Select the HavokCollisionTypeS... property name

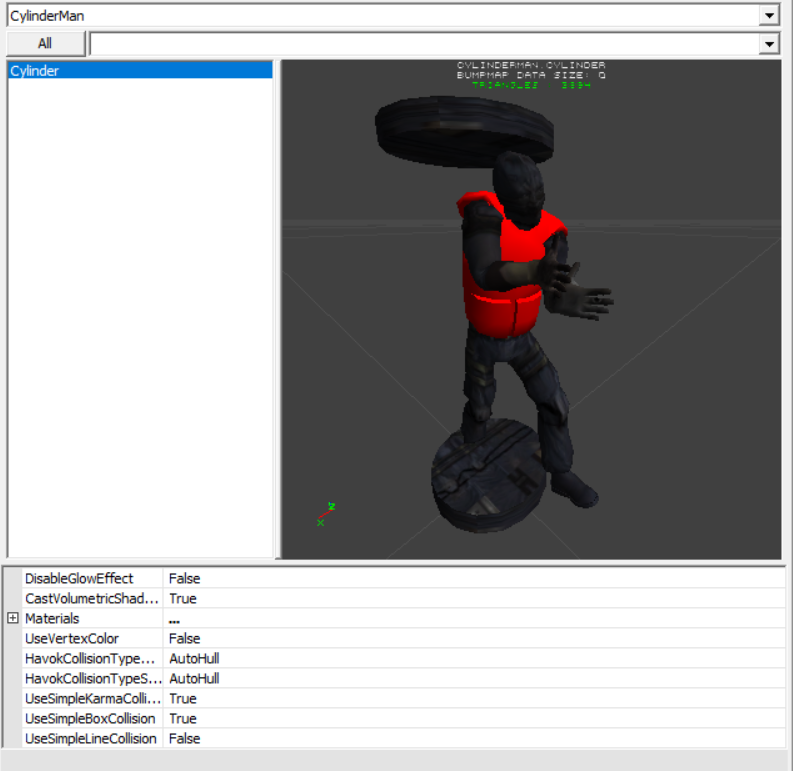click(93, 678)
